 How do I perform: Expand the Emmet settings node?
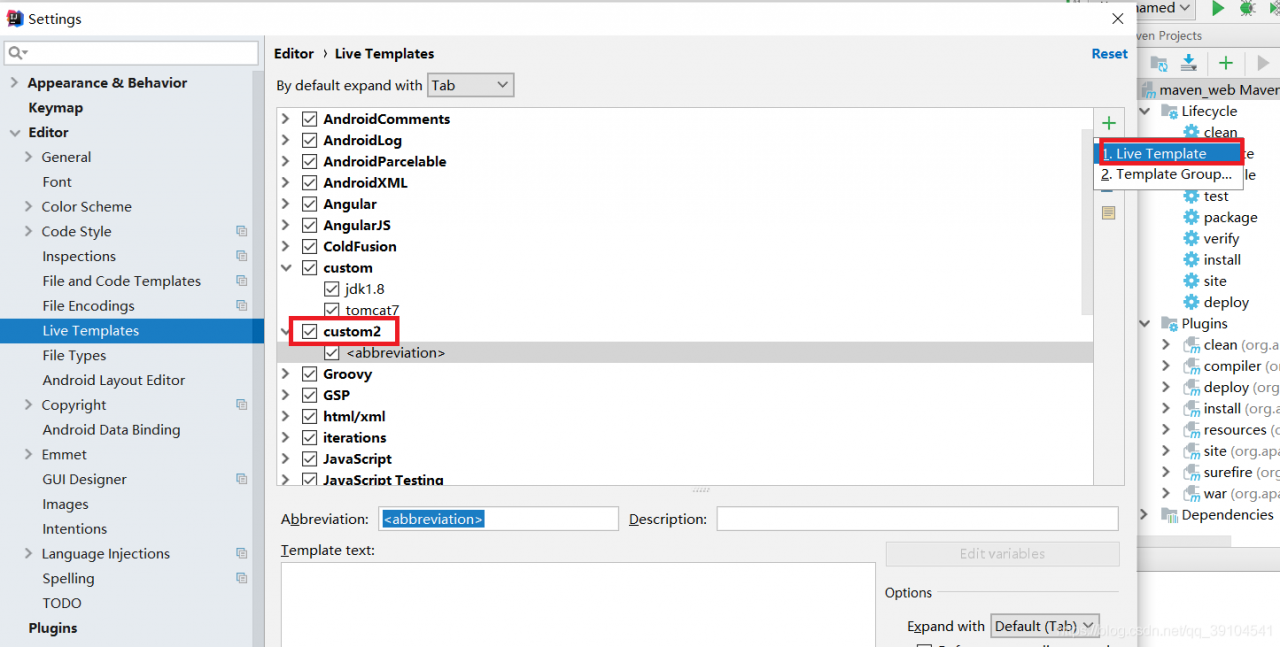tap(28, 455)
